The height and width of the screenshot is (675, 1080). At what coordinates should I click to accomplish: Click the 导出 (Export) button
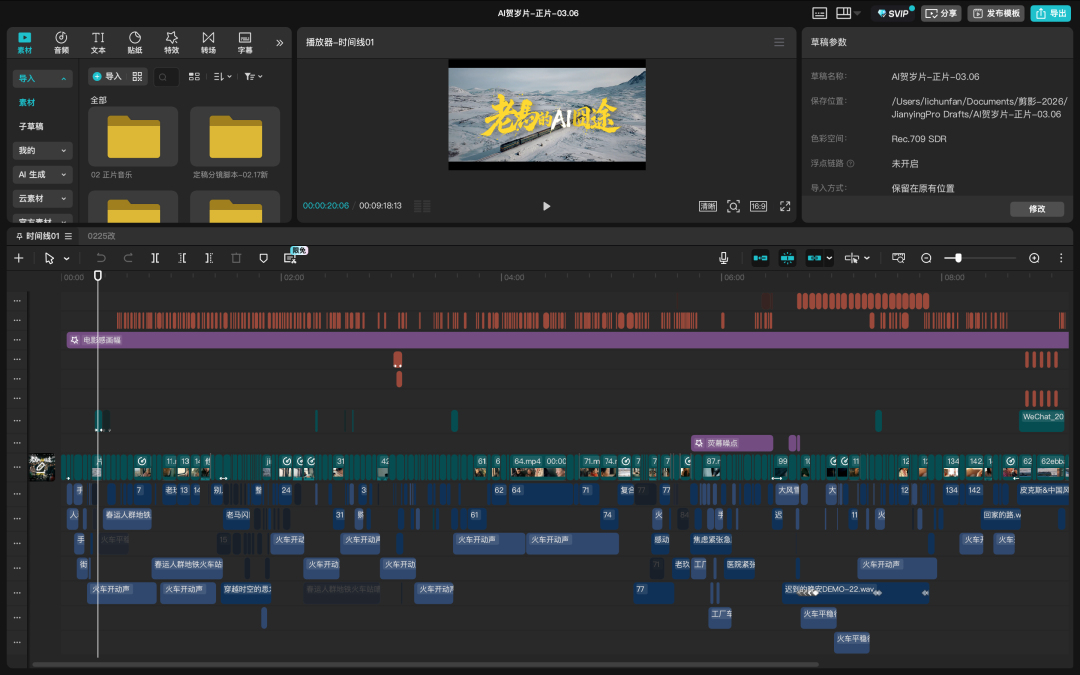(1051, 13)
